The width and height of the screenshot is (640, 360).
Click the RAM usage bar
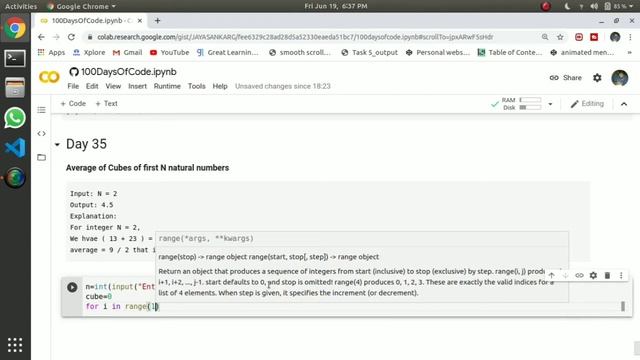(x=530, y=100)
